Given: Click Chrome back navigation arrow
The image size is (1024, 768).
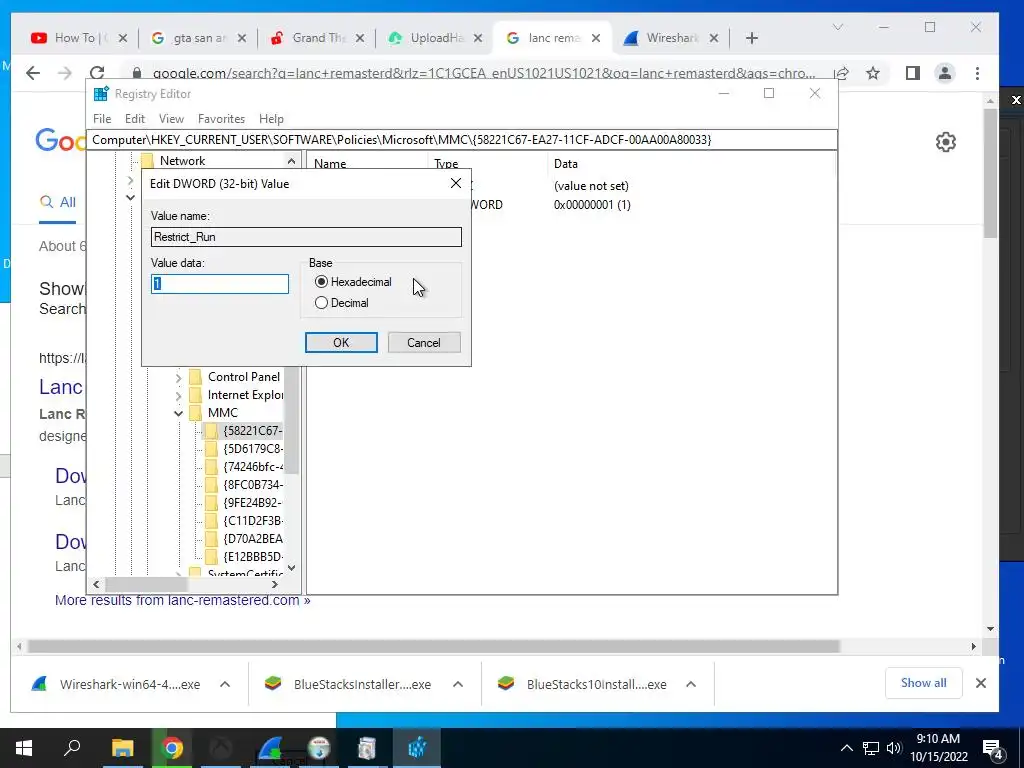Looking at the screenshot, I should pos(33,73).
